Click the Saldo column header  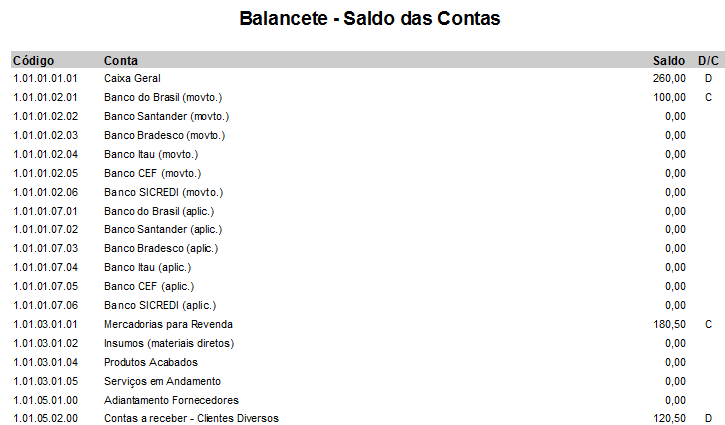tap(668, 60)
